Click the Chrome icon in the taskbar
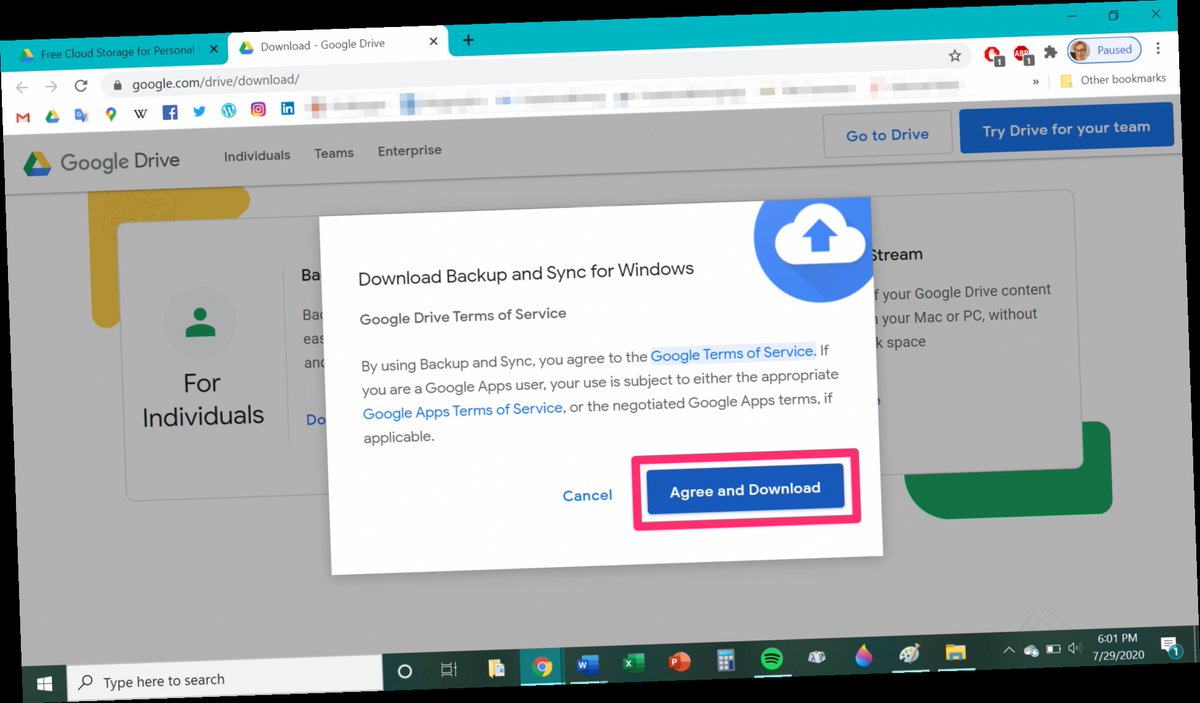The image size is (1200, 703). pos(542,665)
